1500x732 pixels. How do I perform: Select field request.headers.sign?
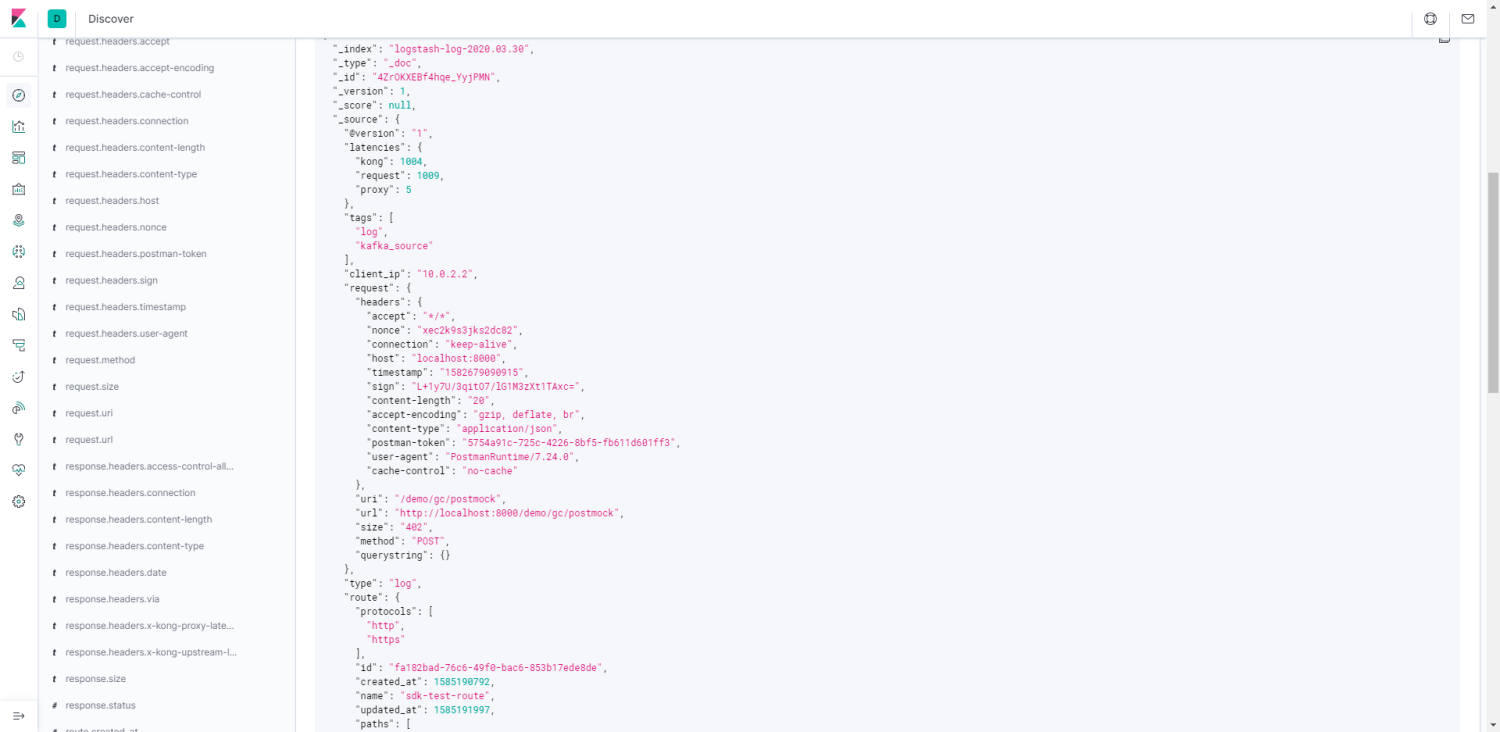click(x=112, y=281)
